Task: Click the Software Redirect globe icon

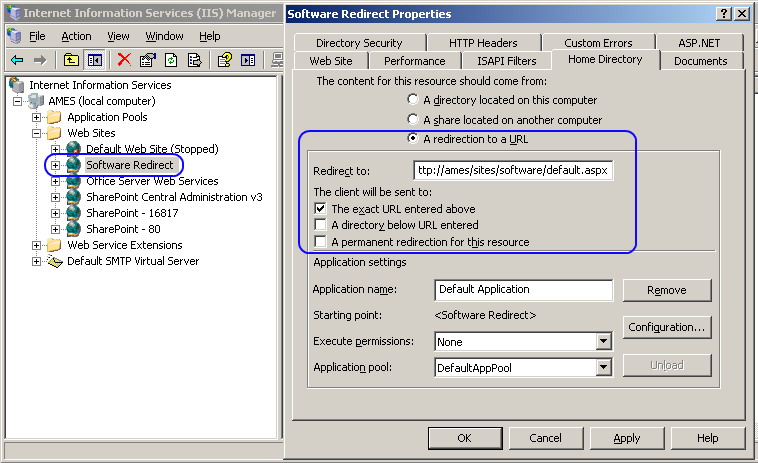Action: coord(73,164)
